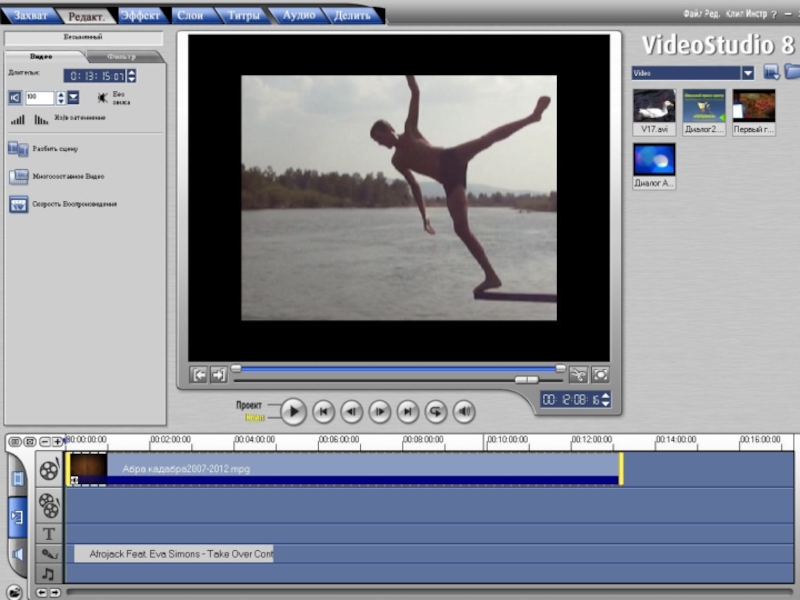
Task: Click the scissors cut-clip icon
Action: click(x=577, y=375)
